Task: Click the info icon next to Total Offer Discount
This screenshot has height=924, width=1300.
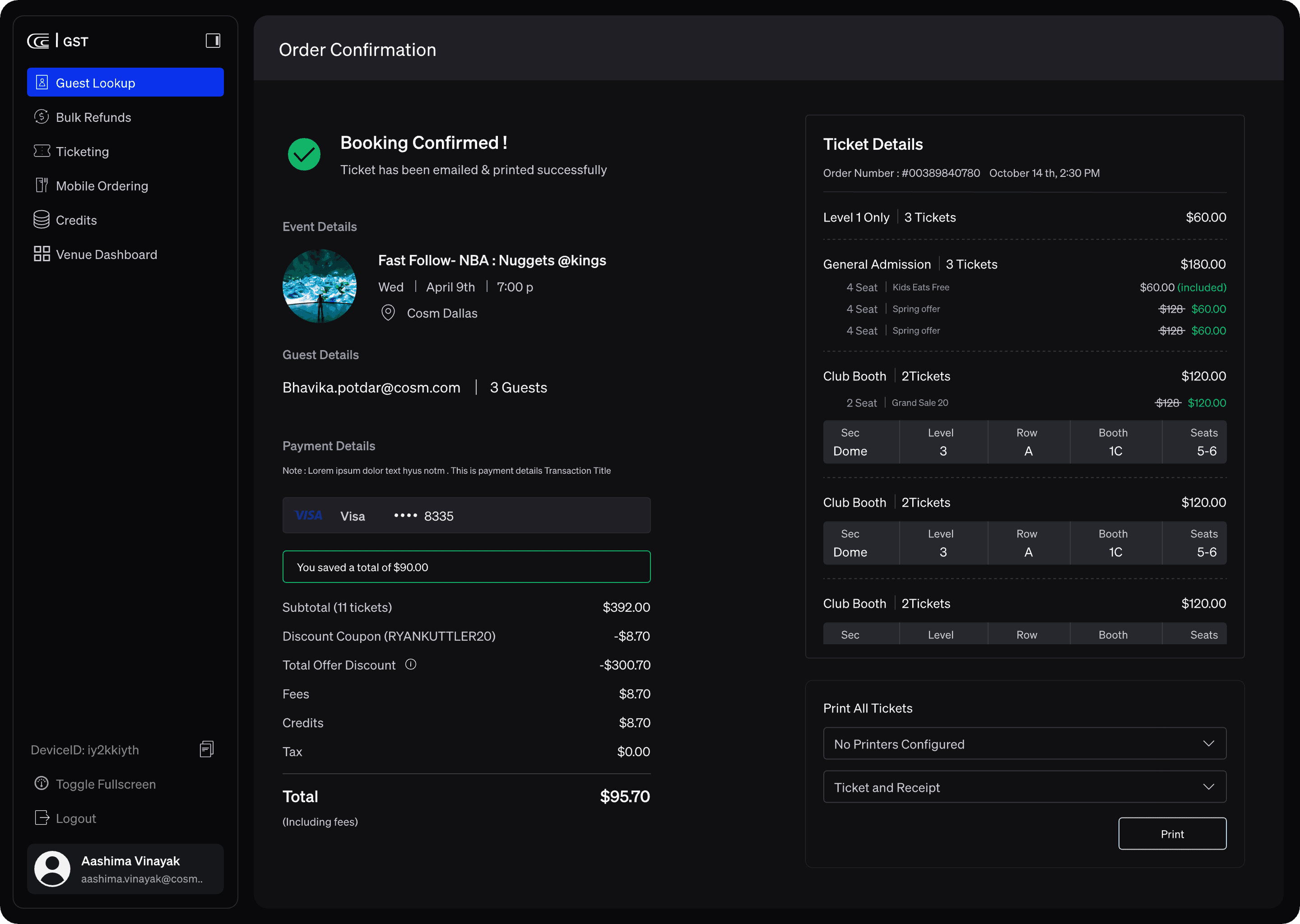Action: point(411,664)
